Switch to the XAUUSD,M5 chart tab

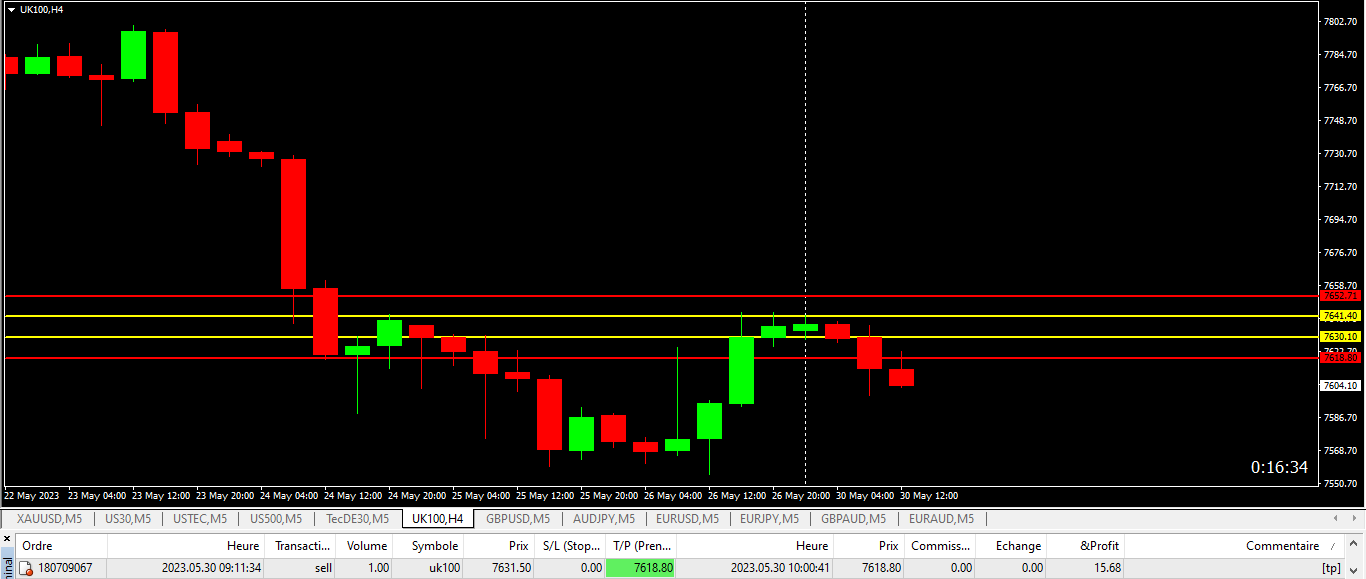click(x=49, y=519)
